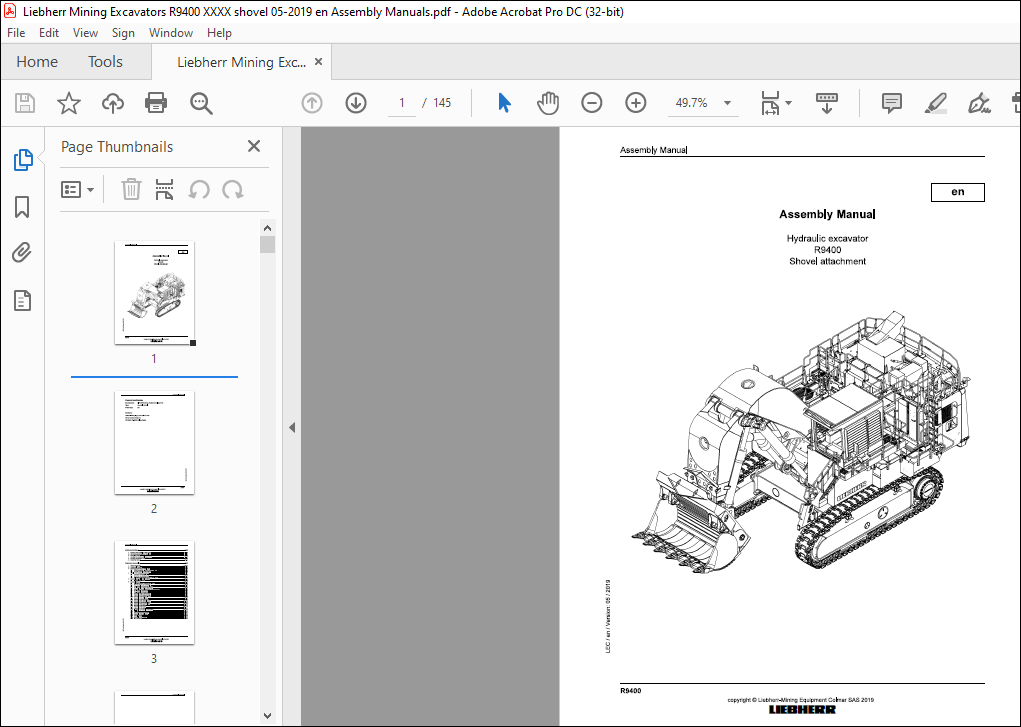Activate the Hand pan tool
Viewport: 1021px width, 727px height.
(x=548, y=103)
